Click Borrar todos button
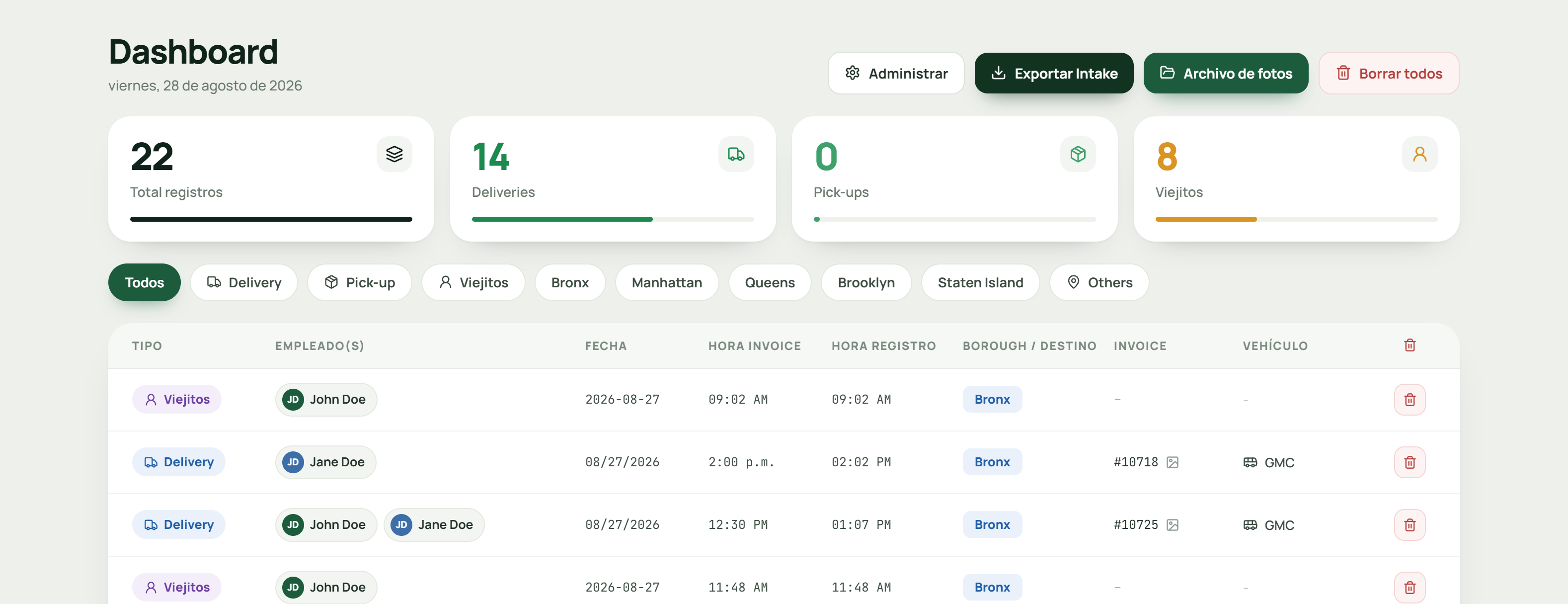This screenshot has width=1568, height=604. [1389, 73]
